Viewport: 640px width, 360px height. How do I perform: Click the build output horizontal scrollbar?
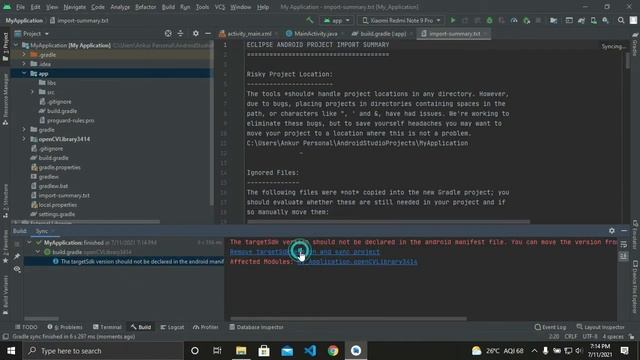point(348,318)
